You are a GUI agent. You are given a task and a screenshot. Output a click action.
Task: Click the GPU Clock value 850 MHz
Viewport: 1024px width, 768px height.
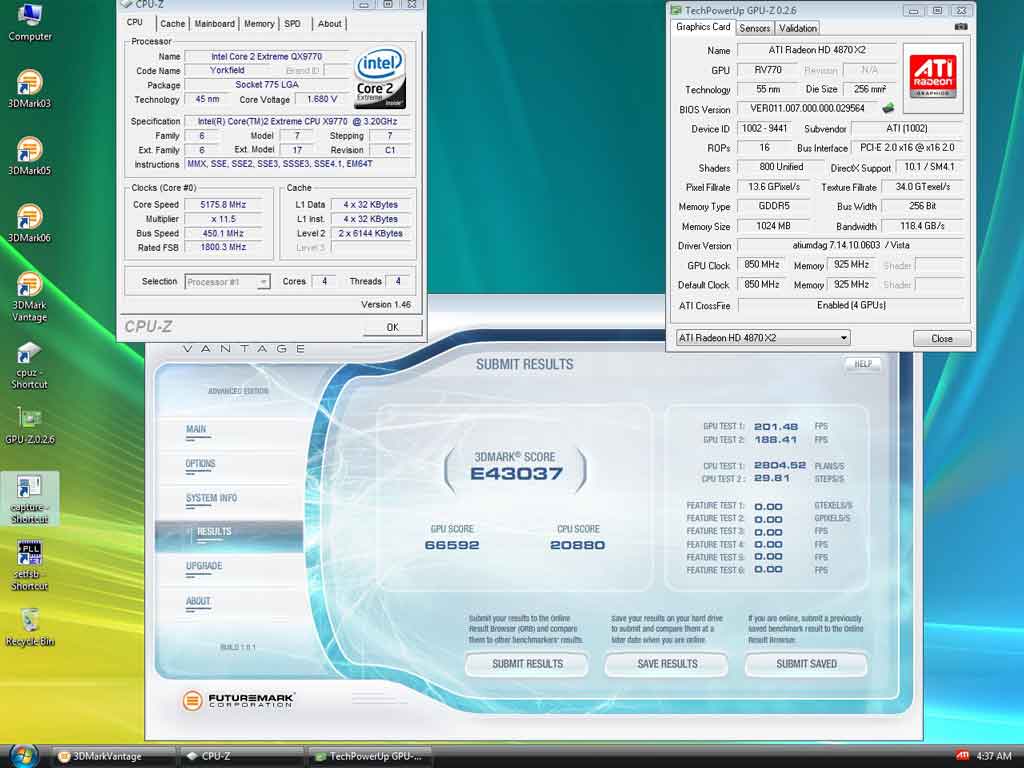pyautogui.click(x=761, y=265)
